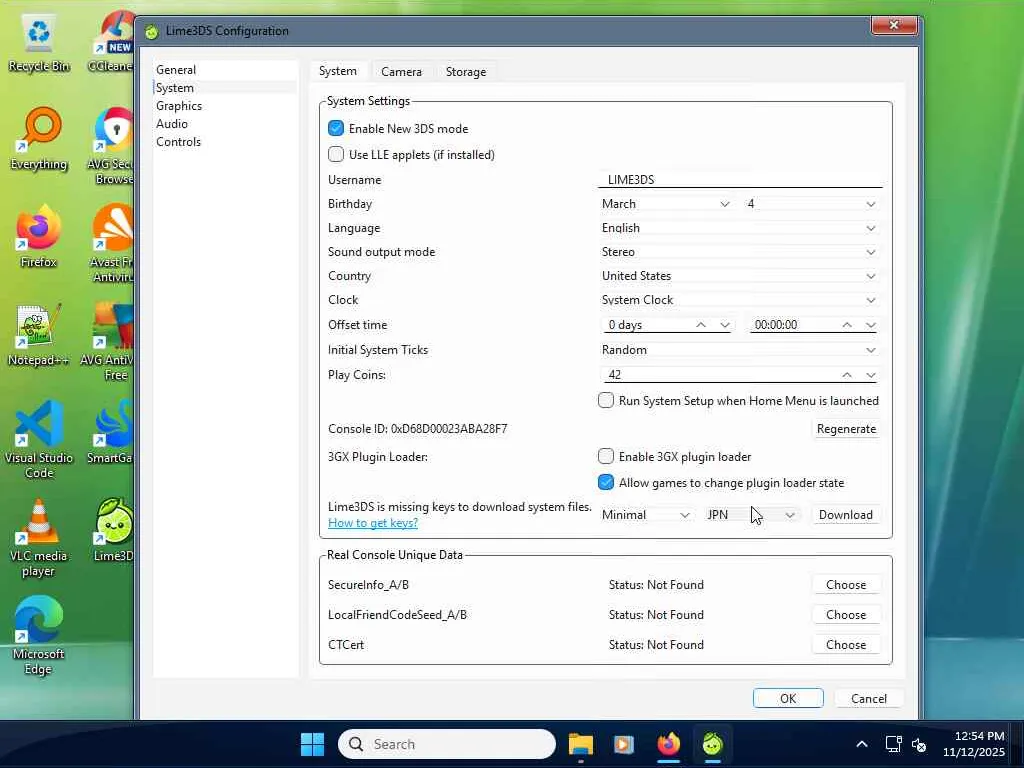The image size is (1024, 768).
Task: Click the muted volume tray icon
Action: click(x=919, y=744)
